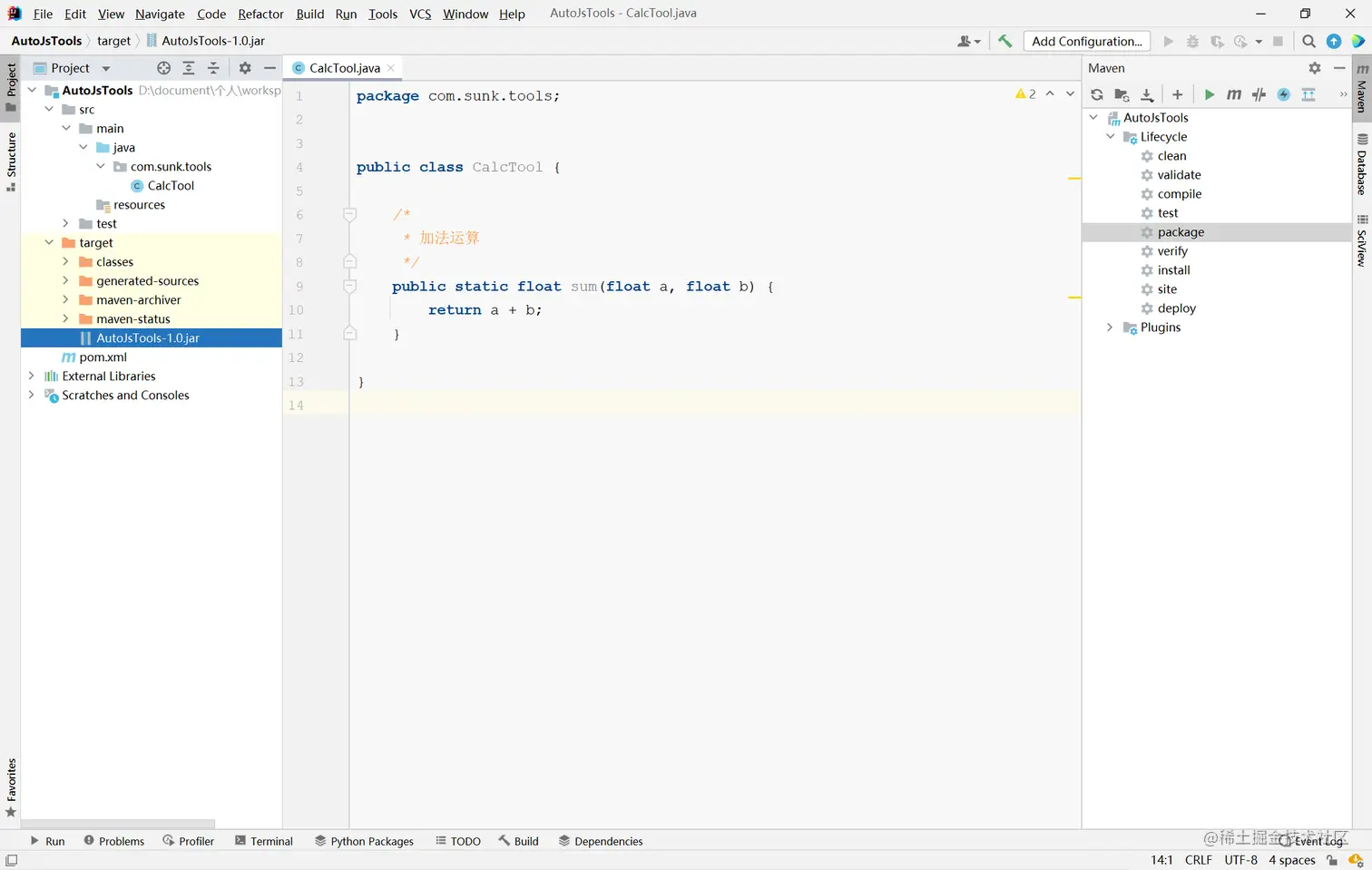Collapse the main folder node
1372x870 pixels.
[66, 128]
